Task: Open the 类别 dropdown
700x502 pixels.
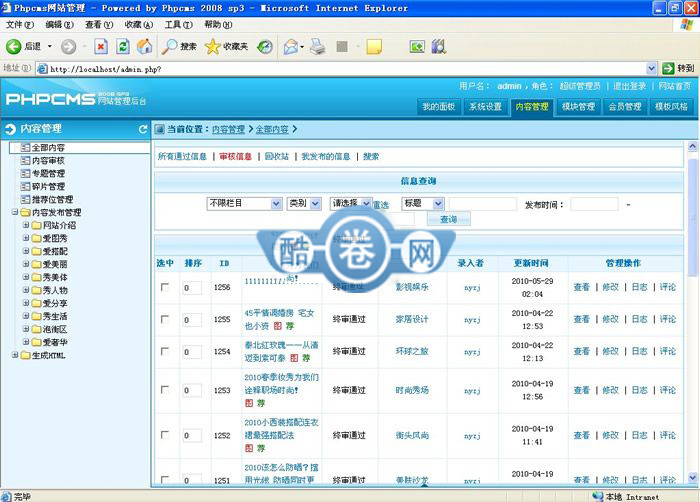Action: [304, 204]
